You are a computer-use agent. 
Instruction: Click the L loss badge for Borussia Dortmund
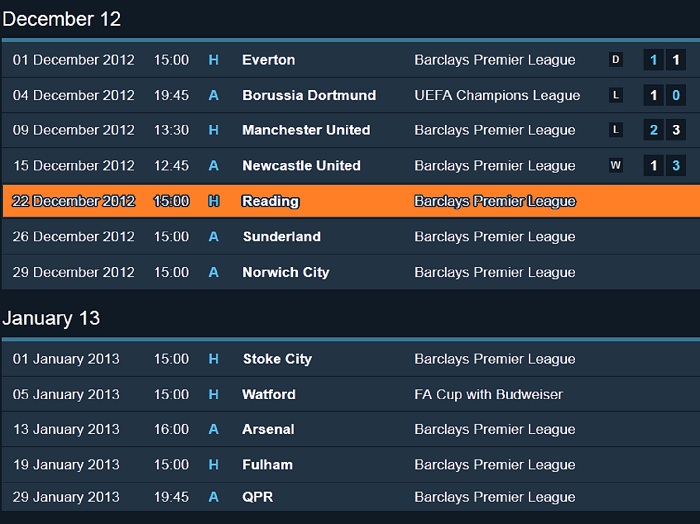coord(616,95)
